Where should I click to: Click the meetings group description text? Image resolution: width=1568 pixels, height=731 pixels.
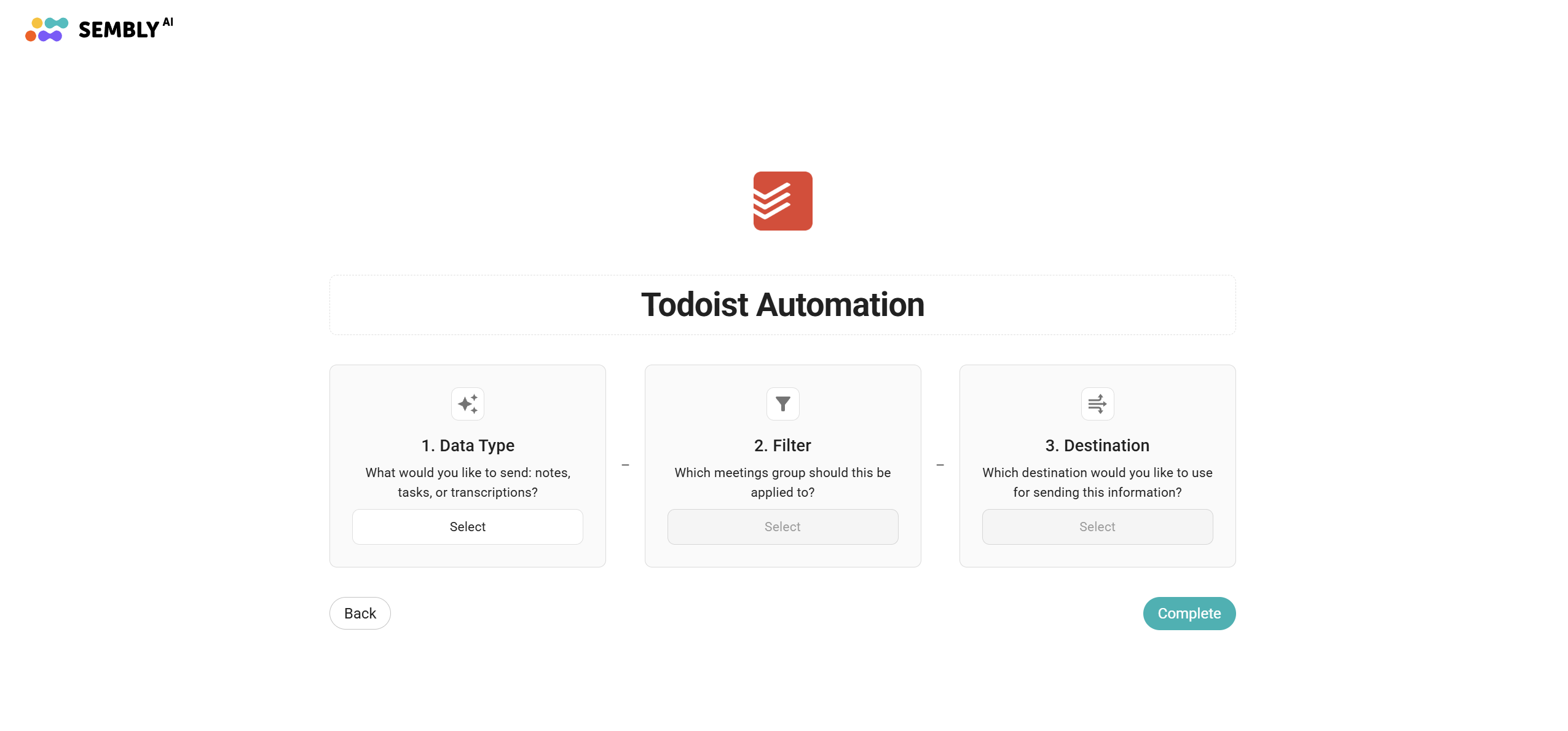[782, 483]
